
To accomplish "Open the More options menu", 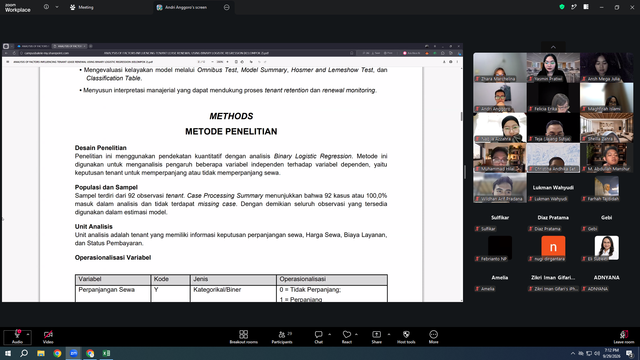I will (x=433, y=337).
